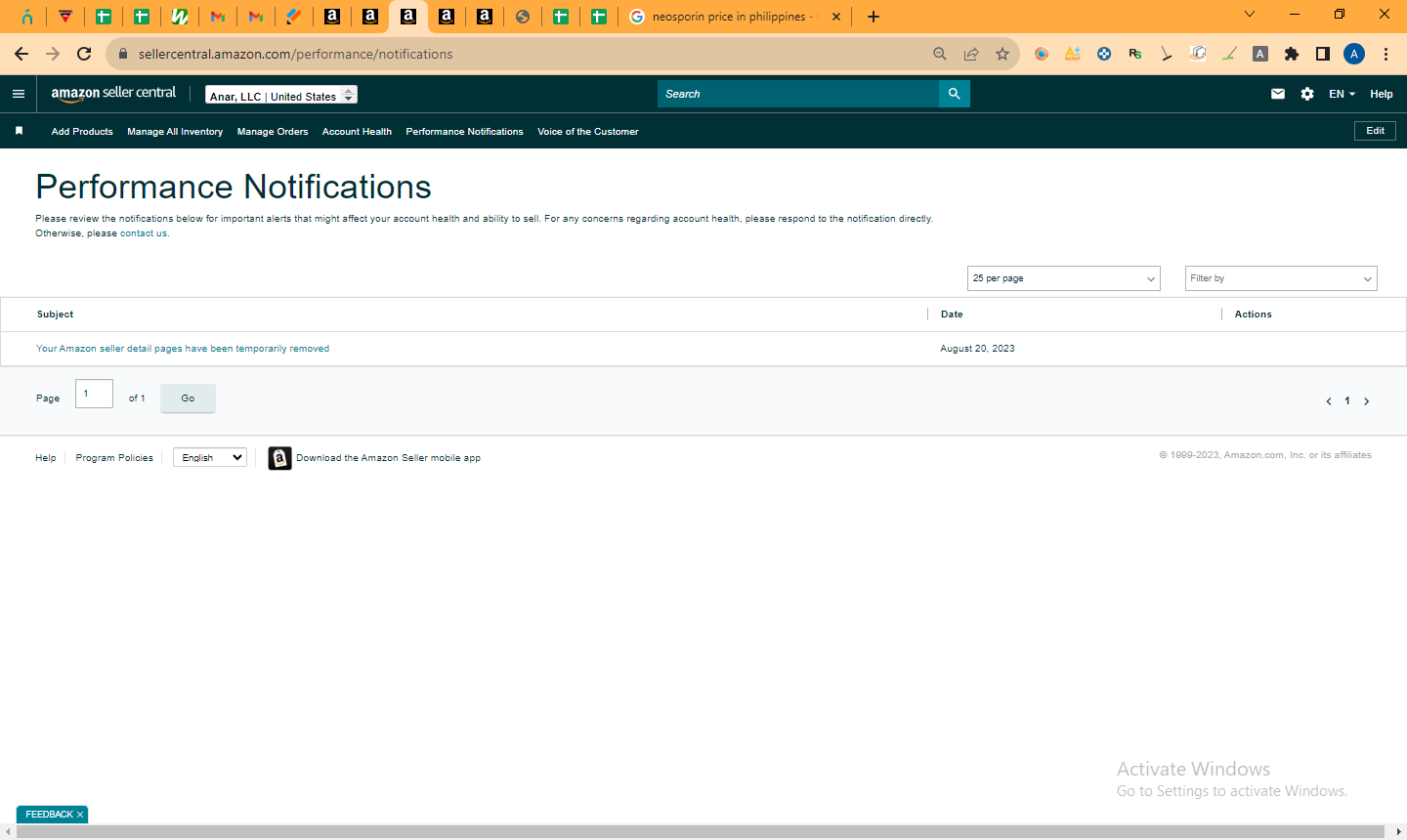This screenshot has width=1407, height=840.
Task: Toggle the Chrome side panel icon
Action: 1323,54
